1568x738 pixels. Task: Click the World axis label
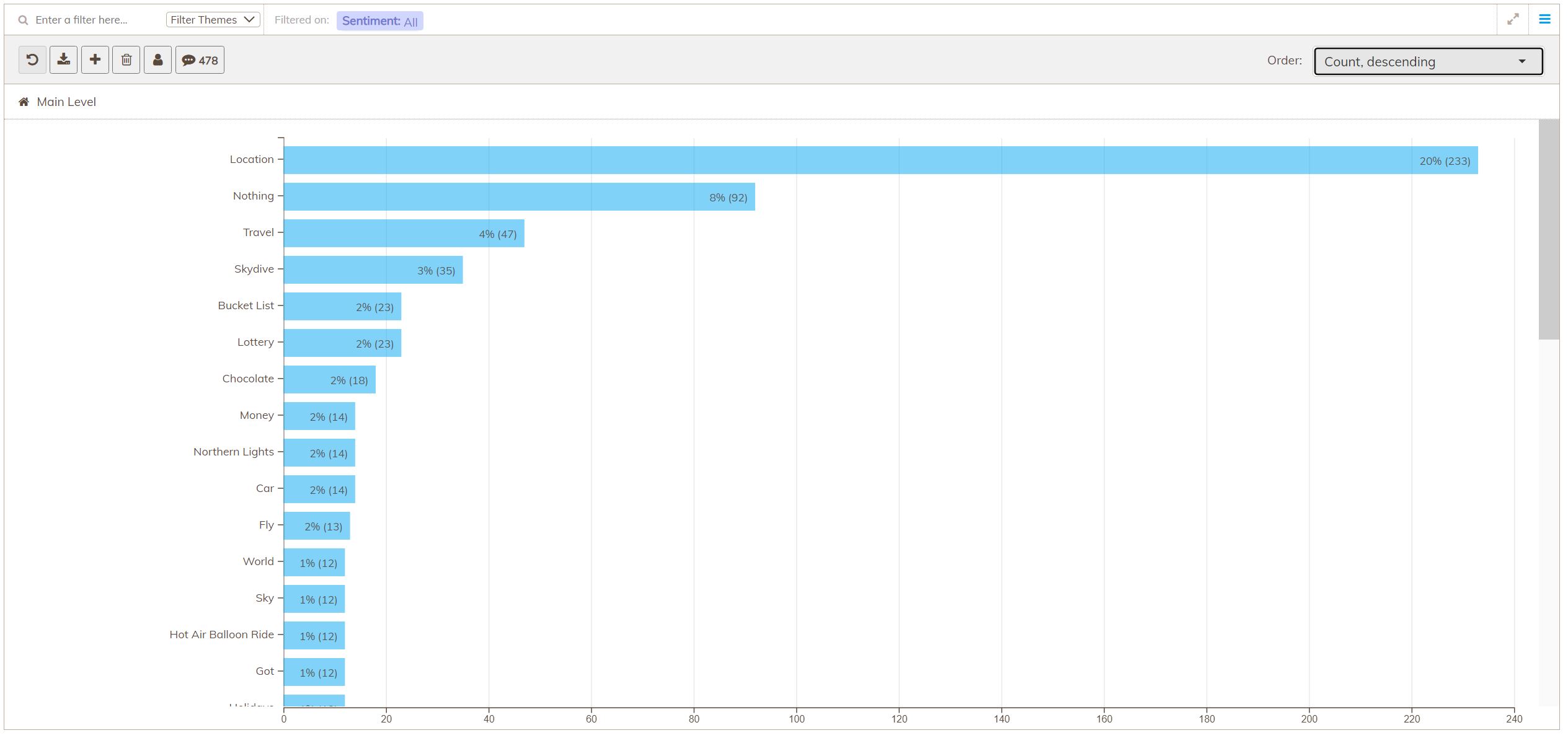pos(258,561)
